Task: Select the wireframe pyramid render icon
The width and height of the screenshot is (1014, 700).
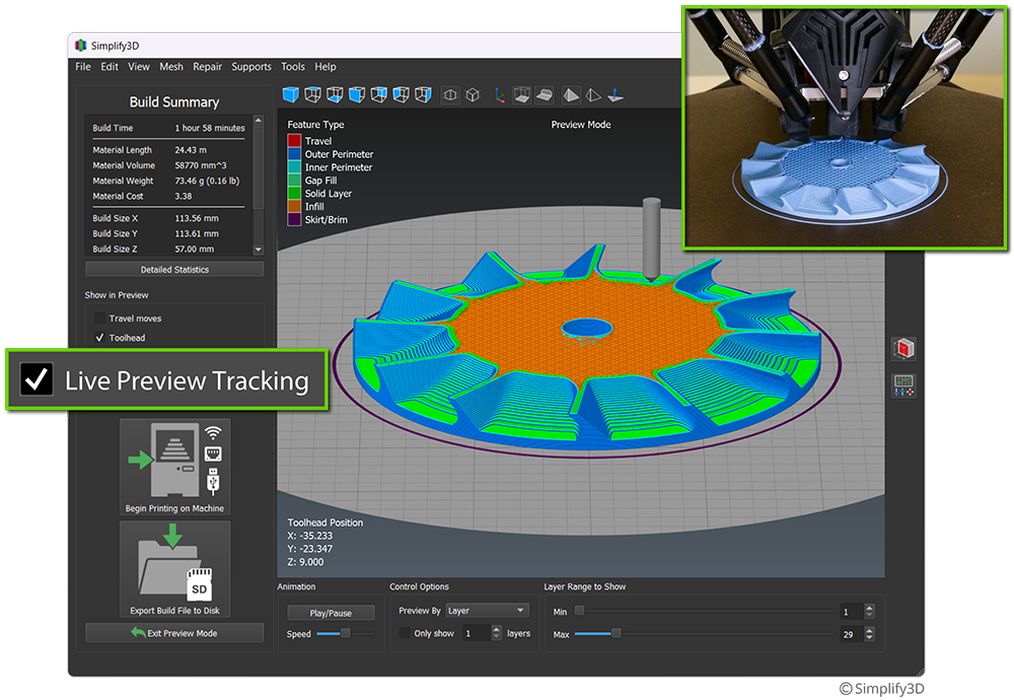Action: point(594,95)
